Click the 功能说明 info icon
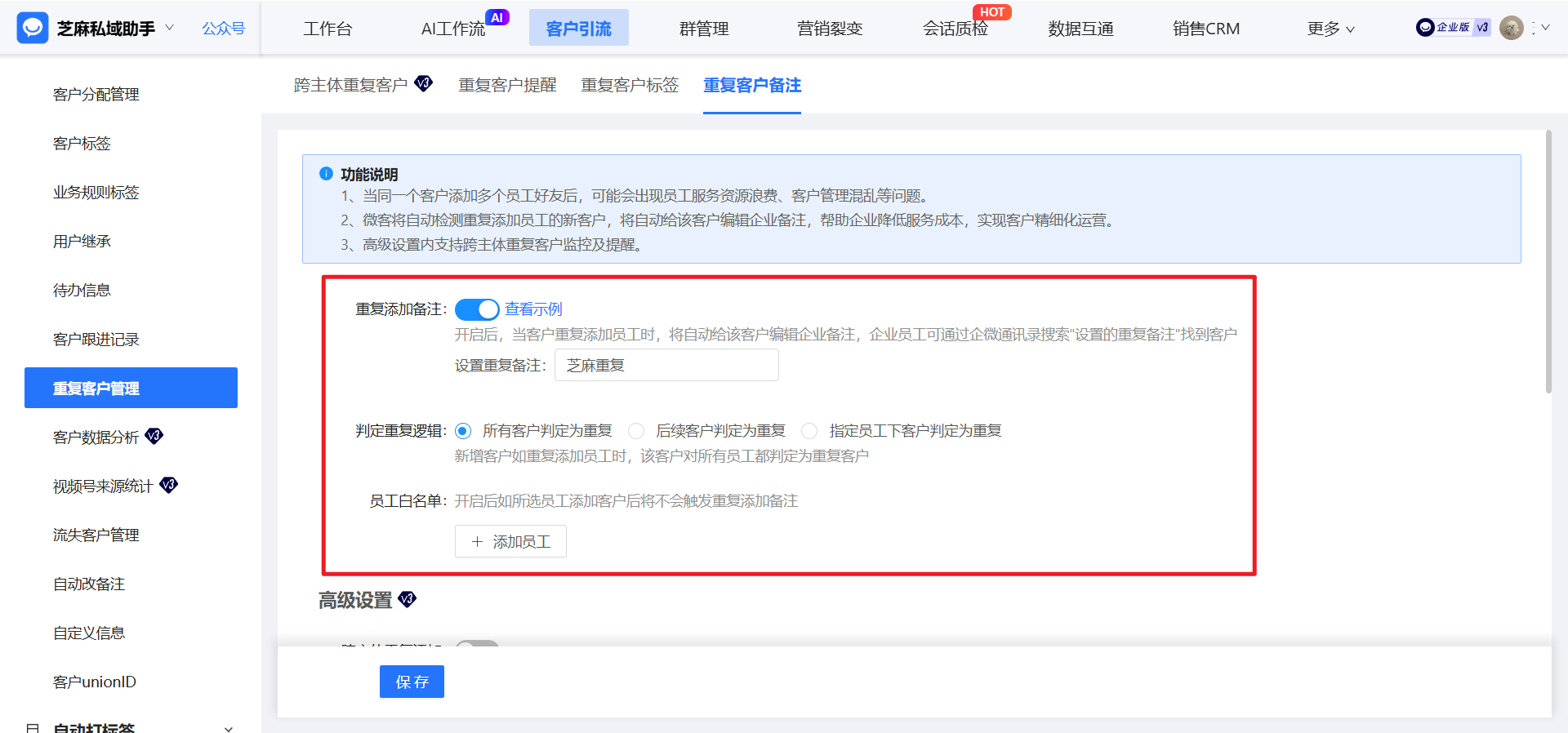The image size is (1568, 733). [x=326, y=174]
